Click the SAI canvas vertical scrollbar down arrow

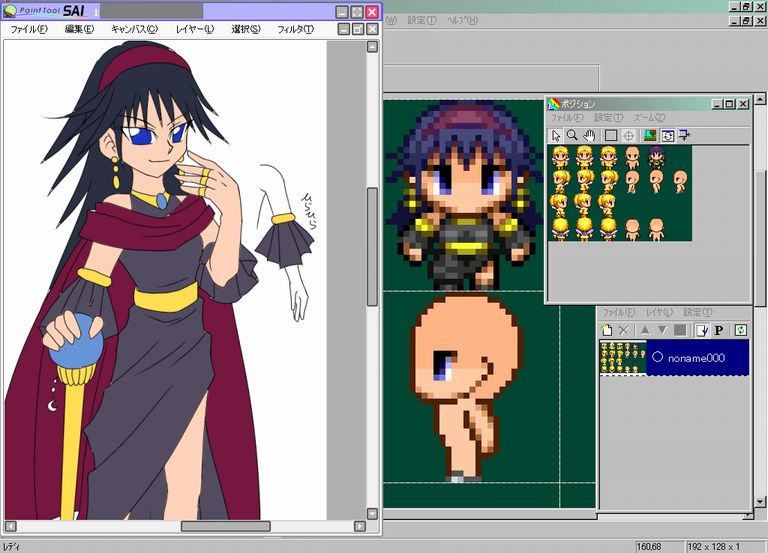372,513
